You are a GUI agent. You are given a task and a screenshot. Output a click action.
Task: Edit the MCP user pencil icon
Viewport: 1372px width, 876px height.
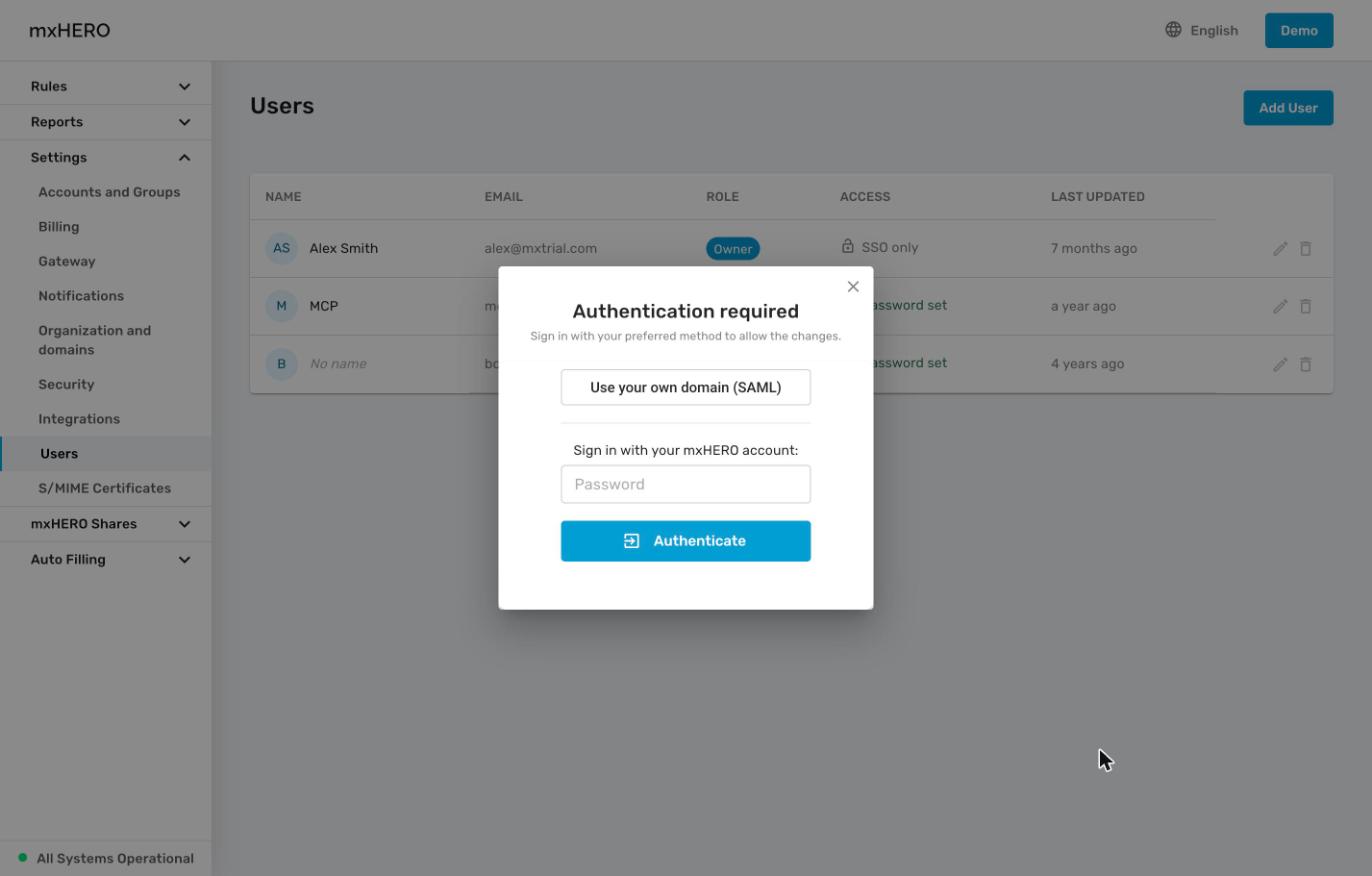pyautogui.click(x=1280, y=307)
